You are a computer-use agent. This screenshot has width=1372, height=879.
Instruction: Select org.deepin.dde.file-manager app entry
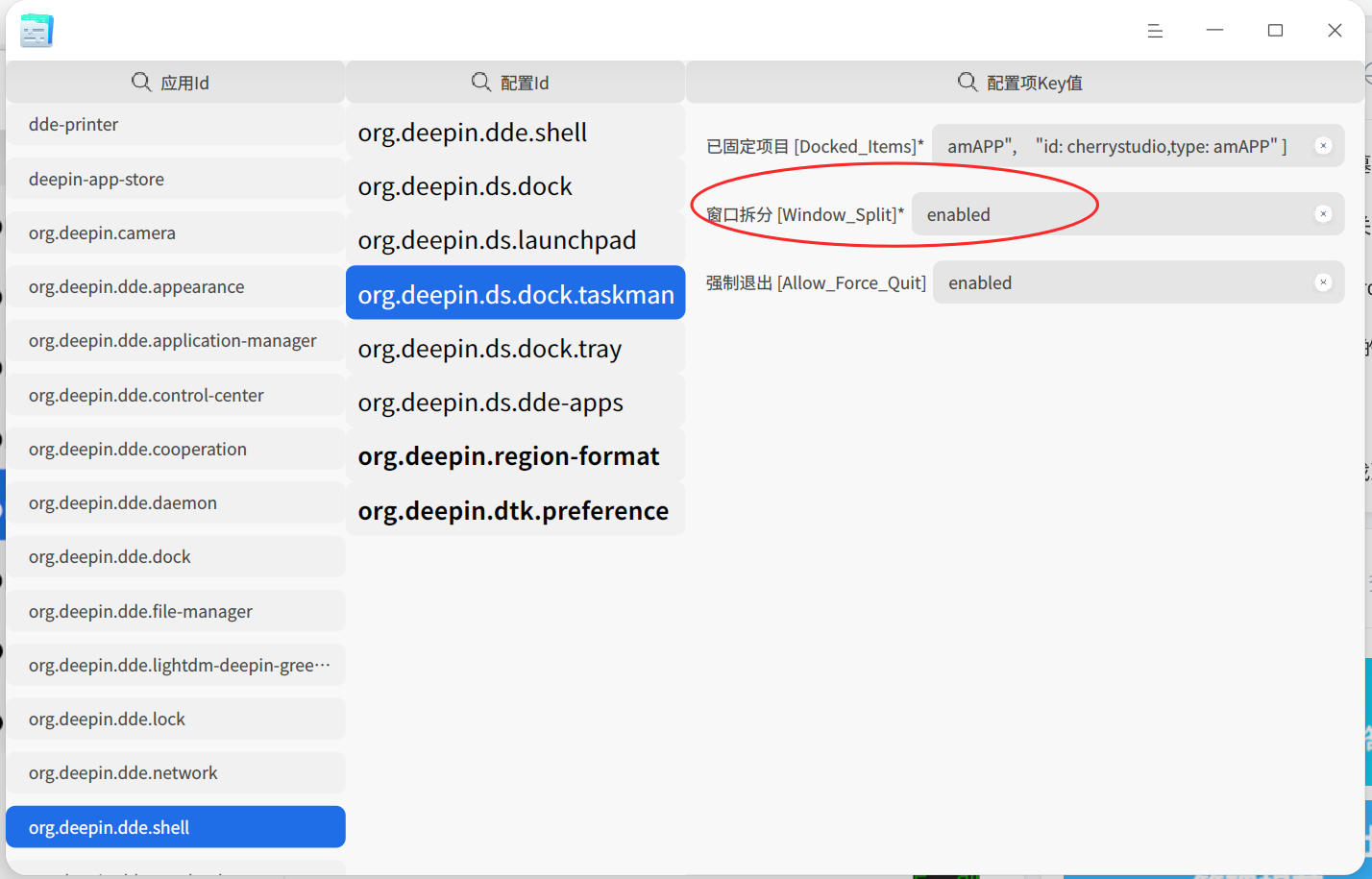tap(176, 611)
